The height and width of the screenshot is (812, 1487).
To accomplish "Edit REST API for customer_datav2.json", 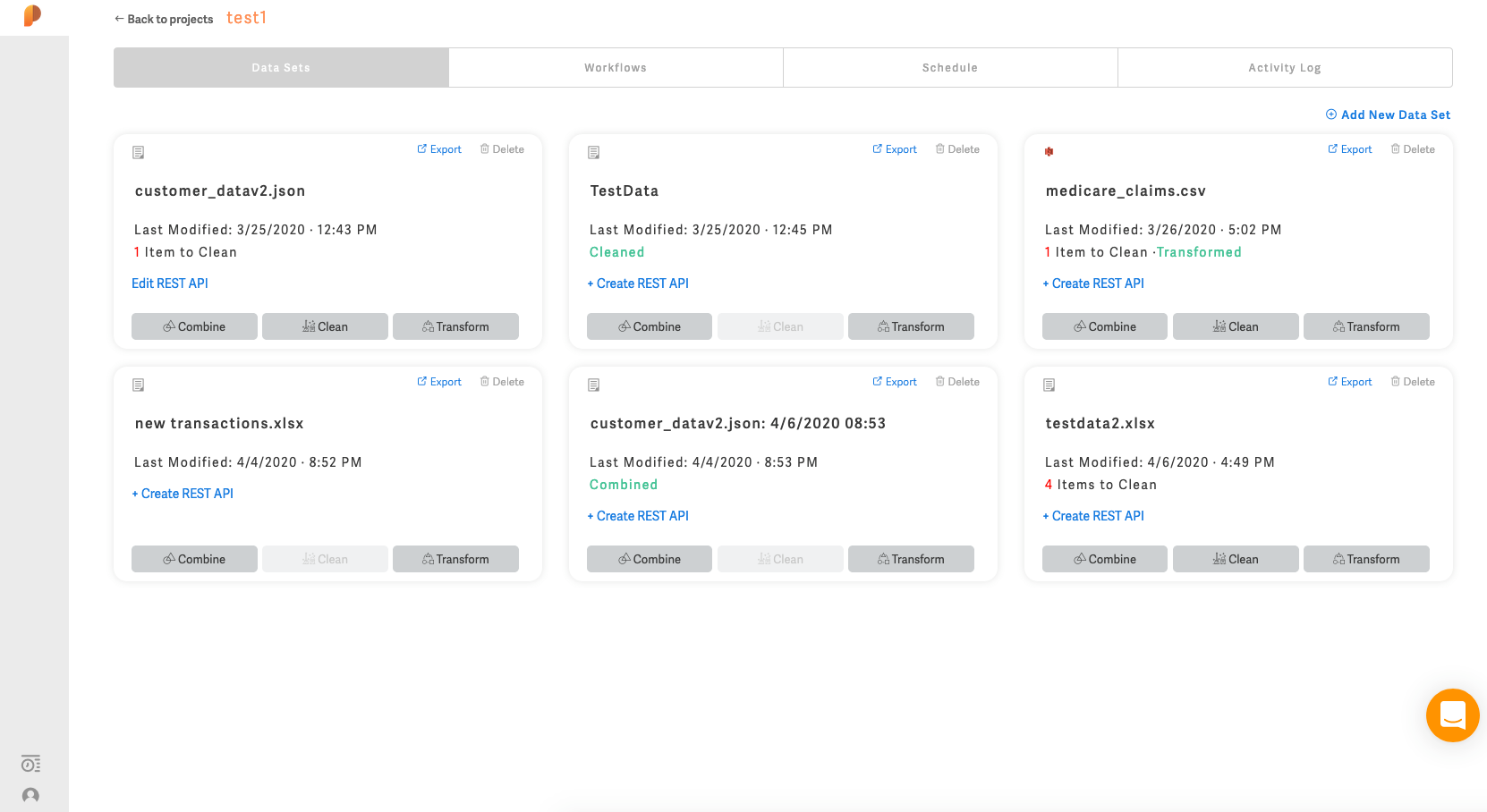I will pyautogui.click(x=170, y=283).
